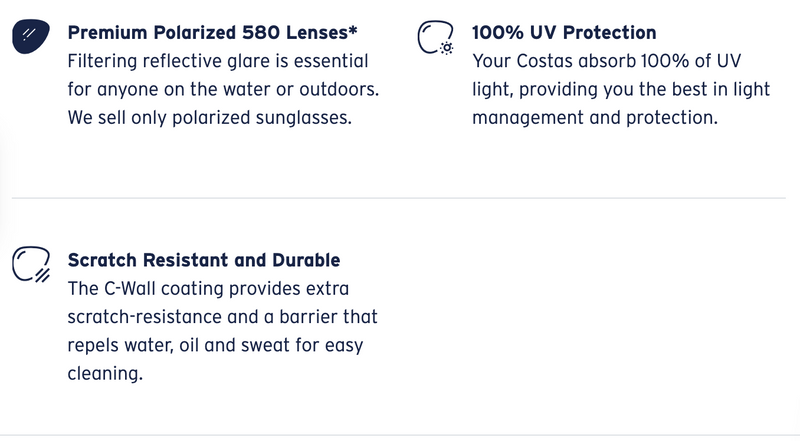Select the 100% UV Protection heading
The height and width of the screenshot is (441, 800).
pyautogui.click(x=564, y=33)
